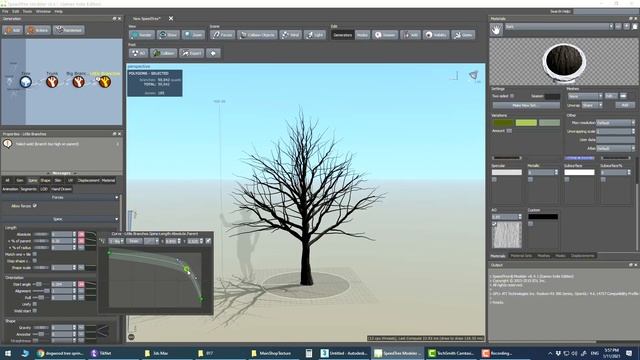Click the Render view toolbar button
This screenshot has width=640, height=360.
pyautogui.click(x=142, y=35)
